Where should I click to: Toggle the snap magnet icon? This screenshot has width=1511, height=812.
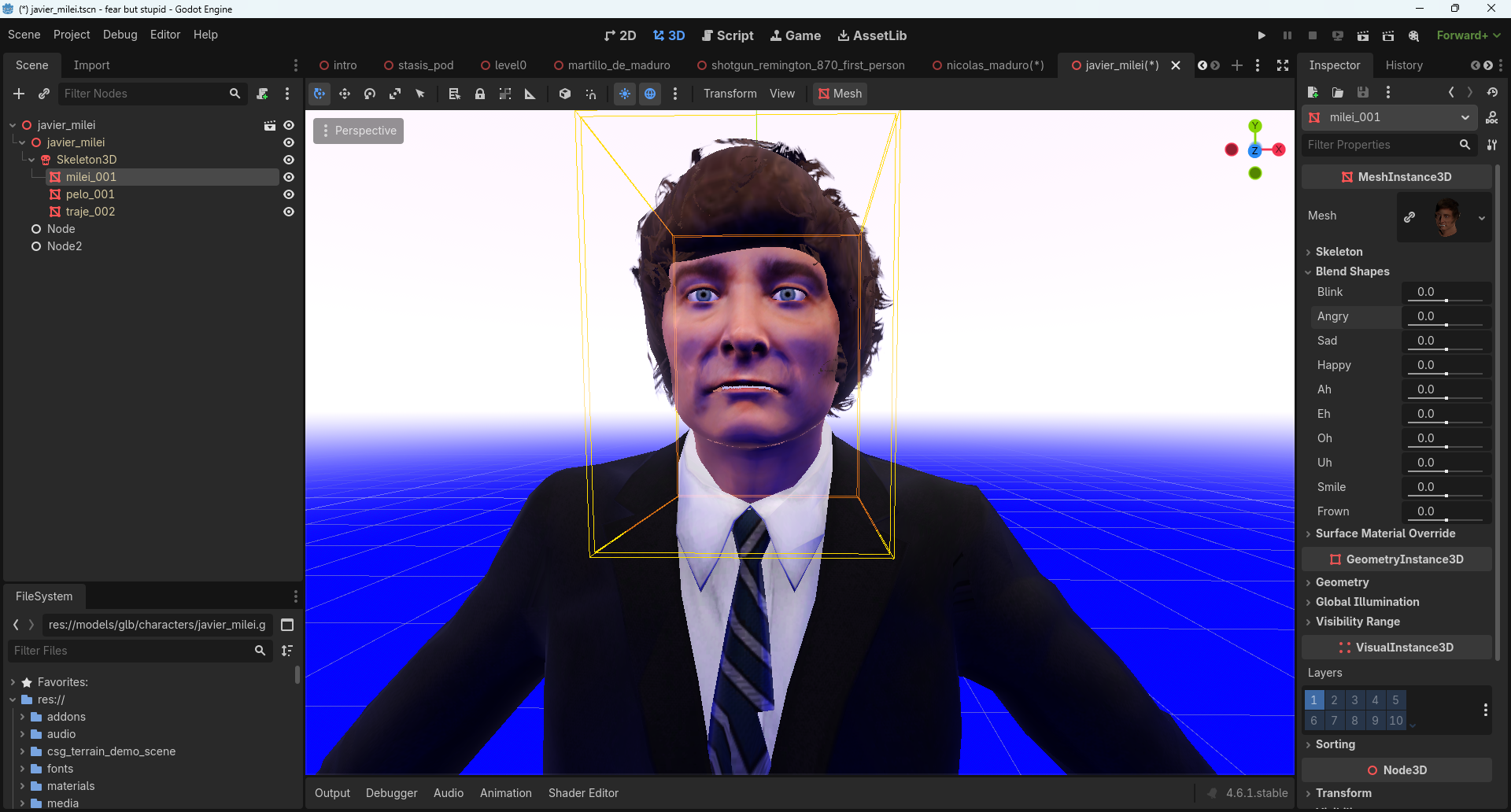tap(590, 94)
